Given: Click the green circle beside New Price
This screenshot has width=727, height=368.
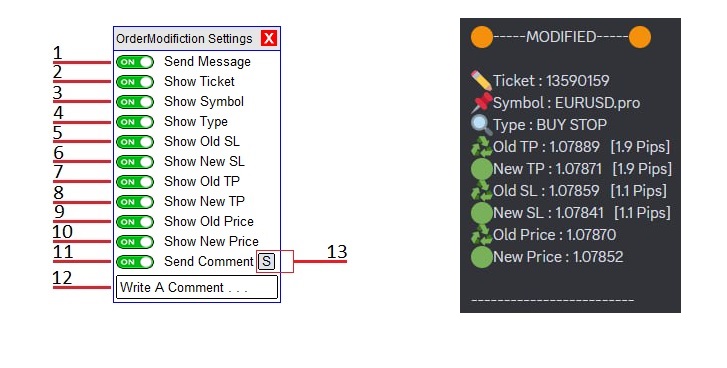Looking at the screenshot, I should click(481, 257).
